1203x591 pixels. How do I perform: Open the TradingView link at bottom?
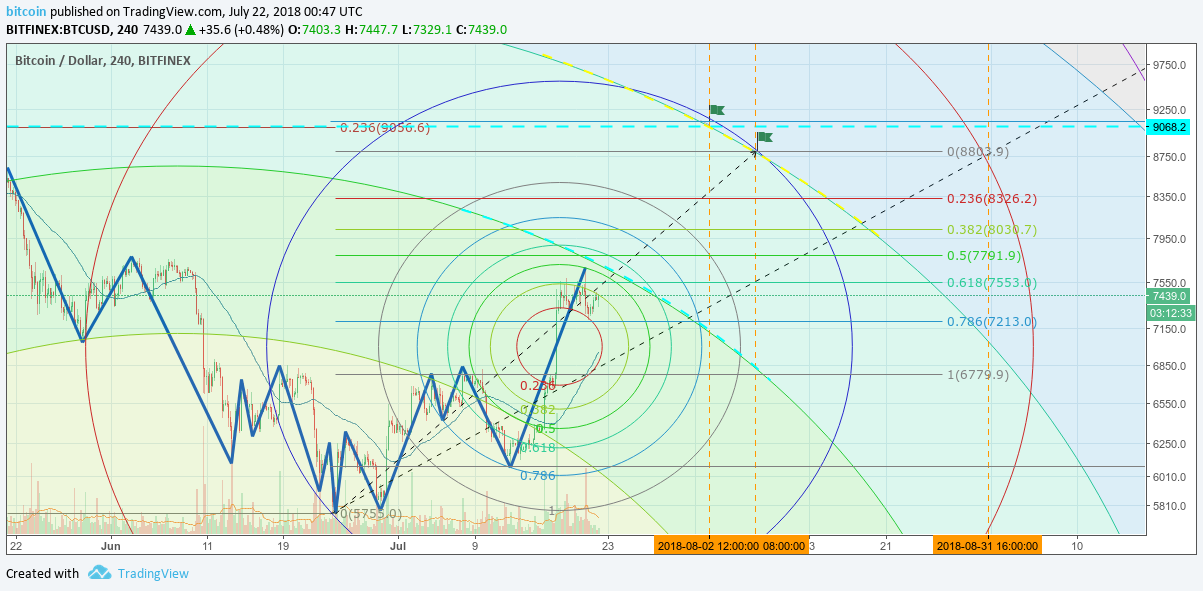152,574
